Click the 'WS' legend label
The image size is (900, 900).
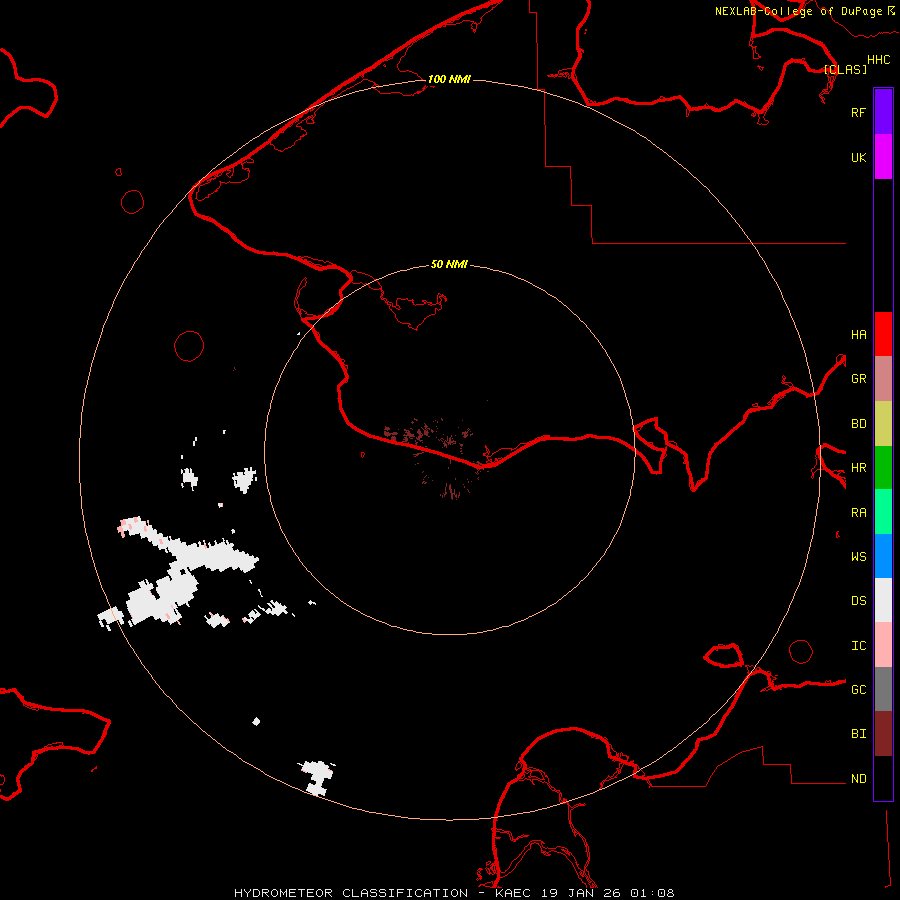[x=858, y=557]
